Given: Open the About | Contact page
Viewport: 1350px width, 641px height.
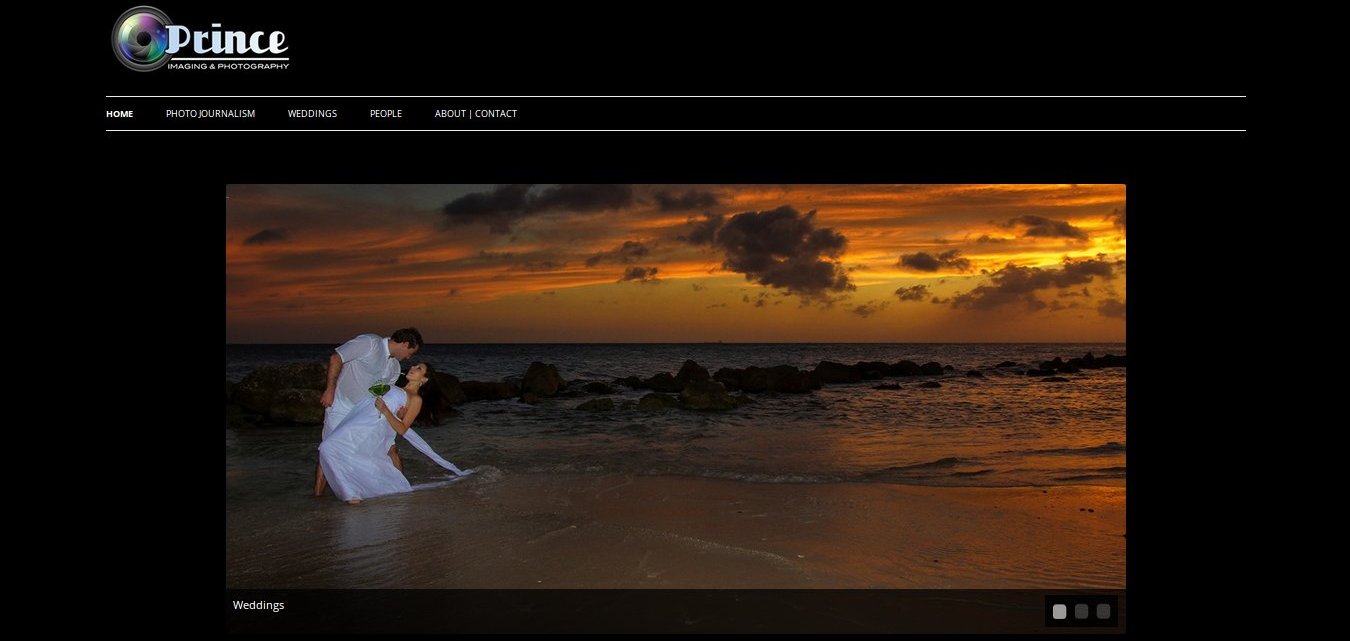Looking at the screenshot, I should (475, 114).
